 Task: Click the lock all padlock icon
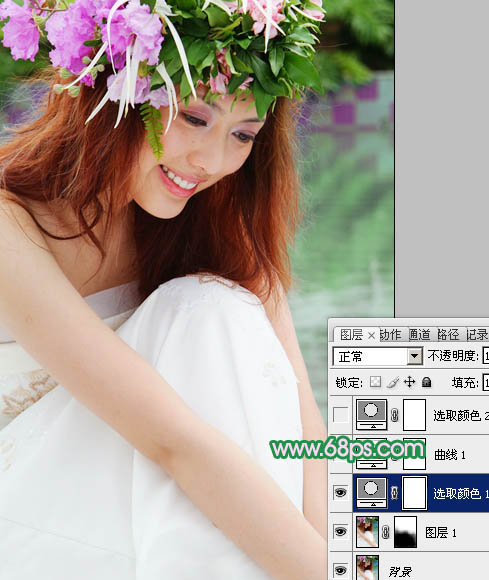point(426,382)
